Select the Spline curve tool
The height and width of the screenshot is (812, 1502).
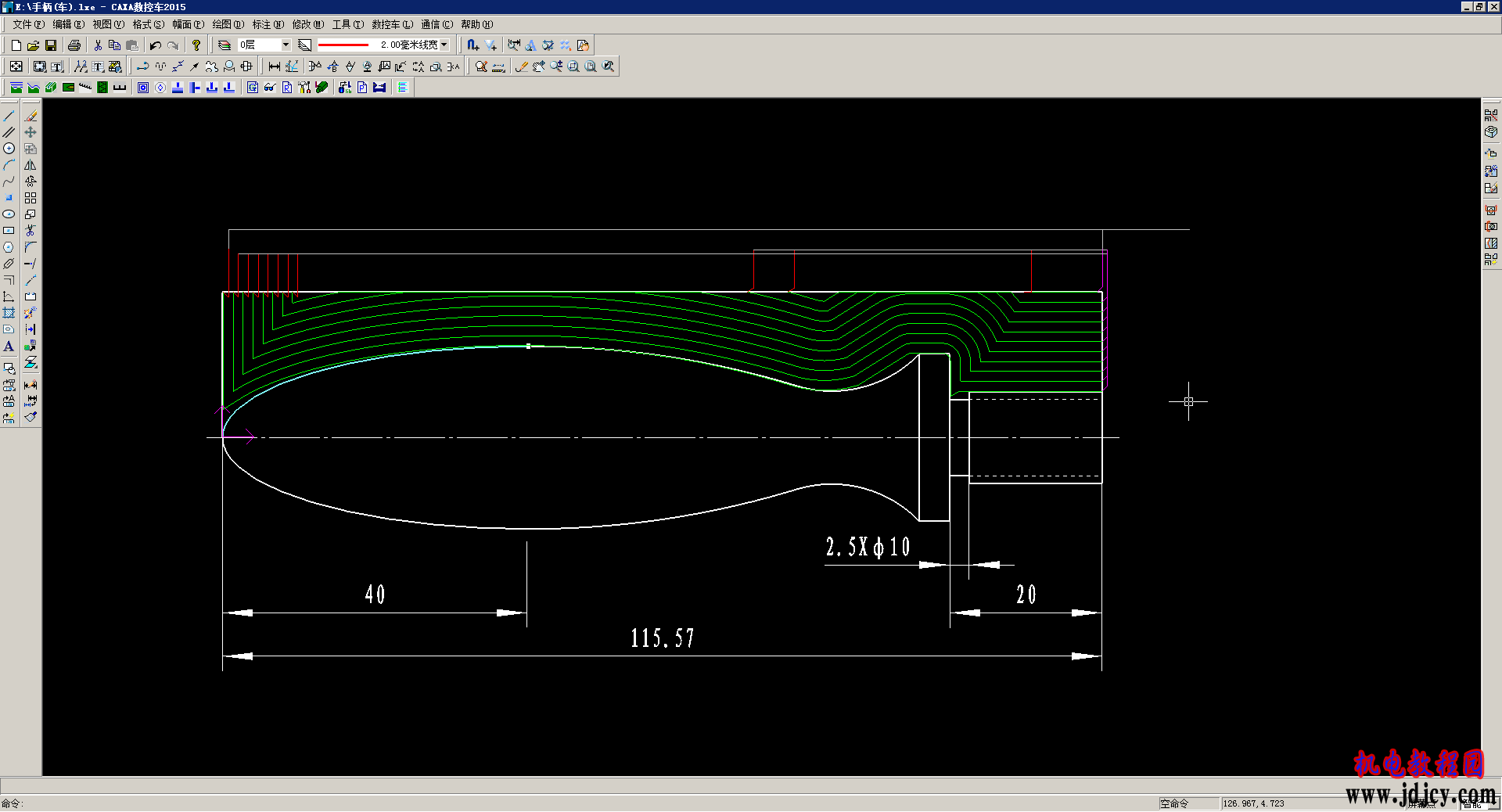click(9, 181)
